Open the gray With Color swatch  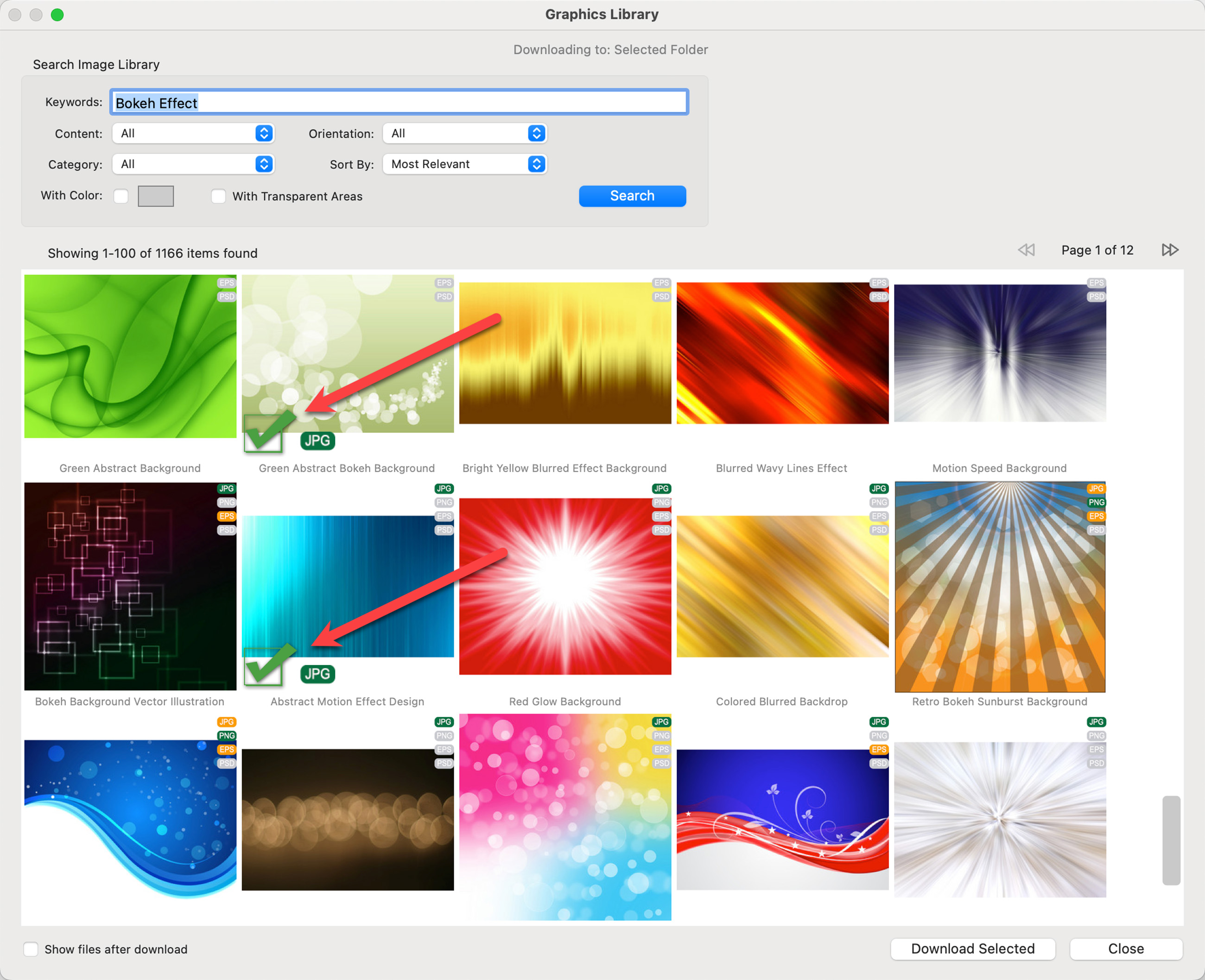click(x=156, y=196)
